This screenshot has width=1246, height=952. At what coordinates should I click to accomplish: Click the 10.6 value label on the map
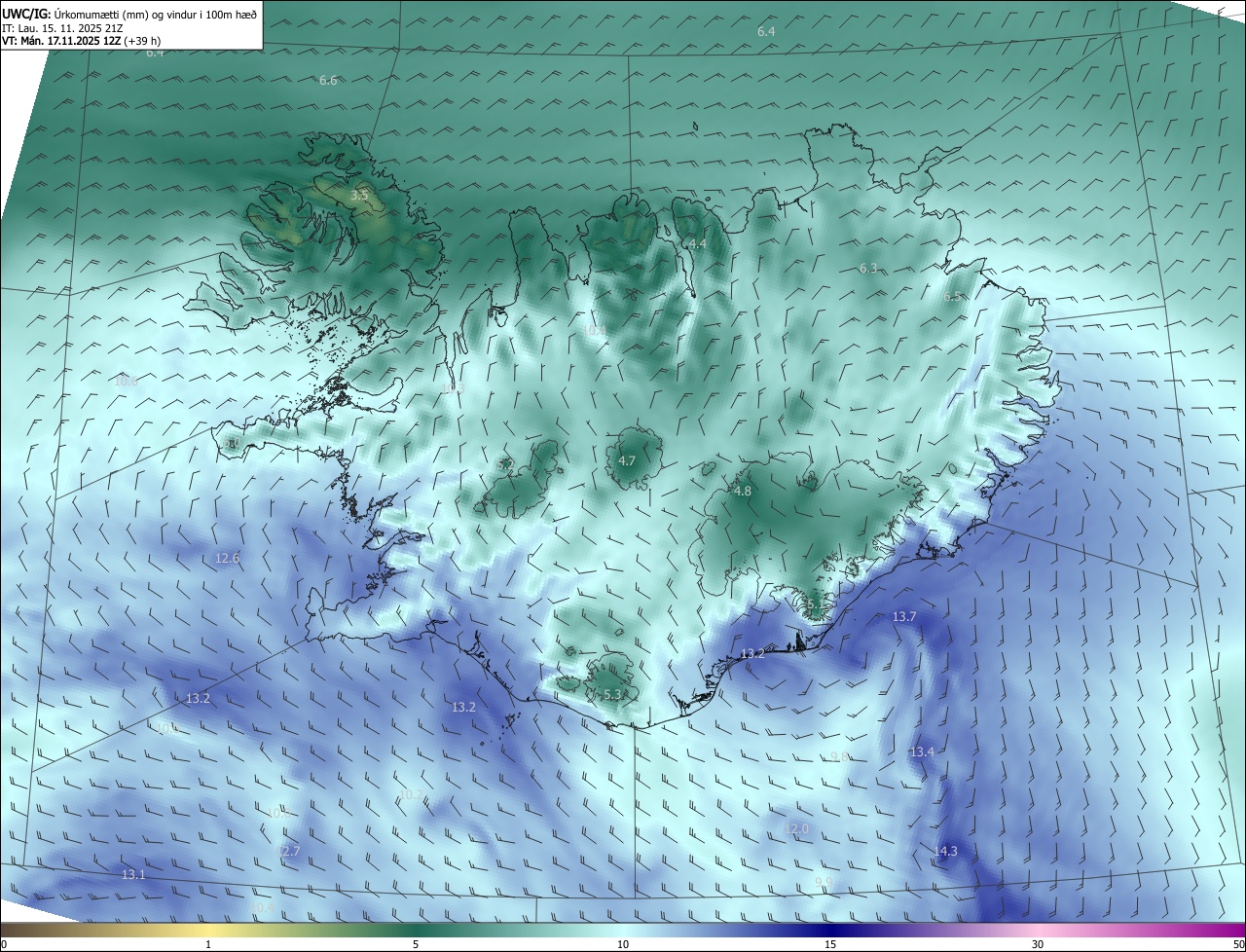[x=126, y=381]
